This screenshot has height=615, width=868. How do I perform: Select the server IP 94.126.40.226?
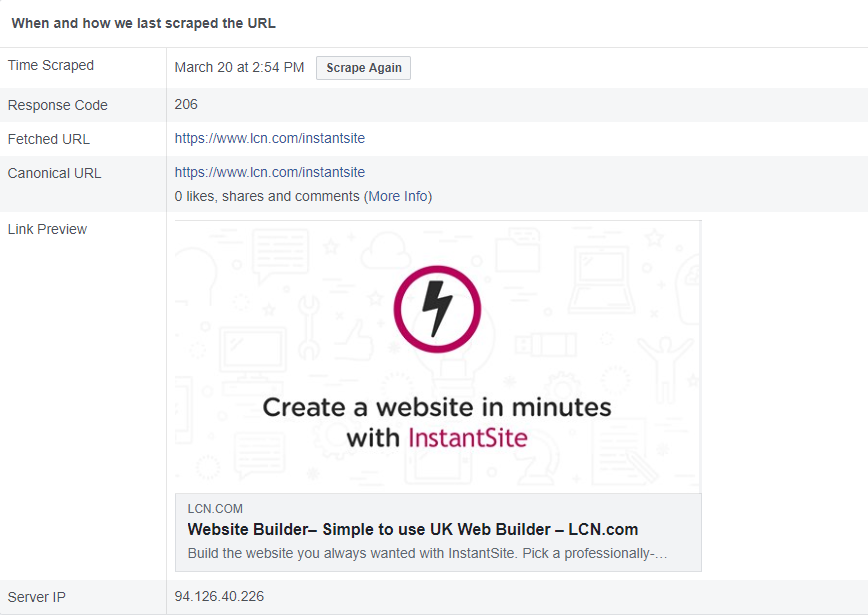tap(219, 596)
